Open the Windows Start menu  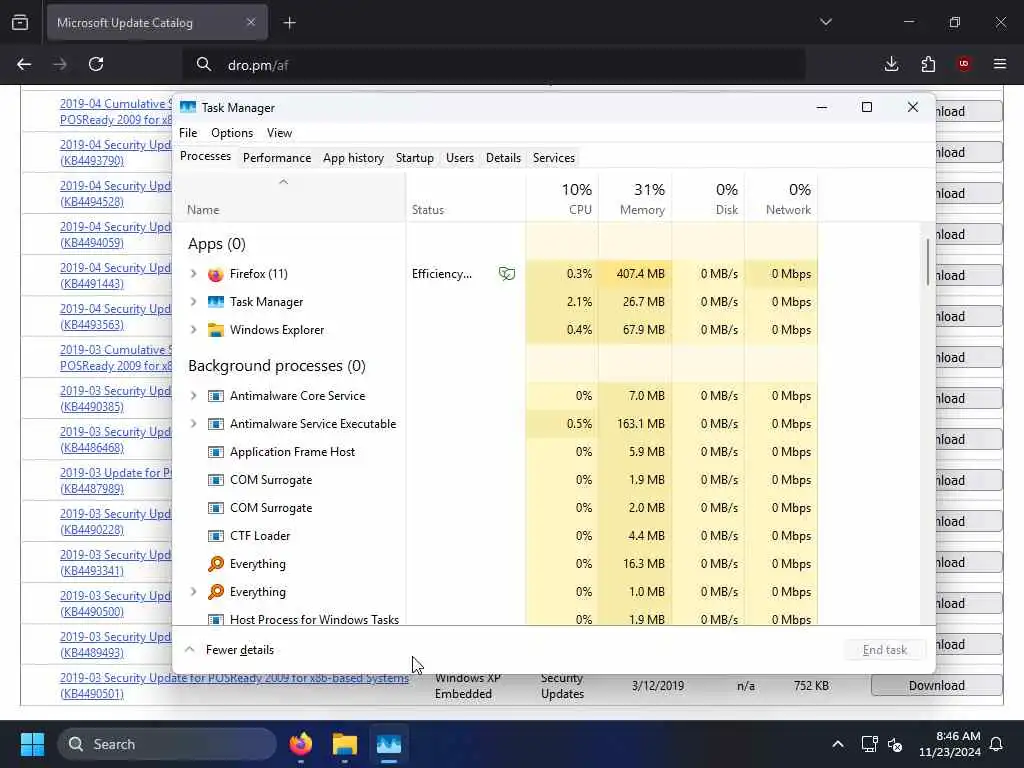click(32, 744)
